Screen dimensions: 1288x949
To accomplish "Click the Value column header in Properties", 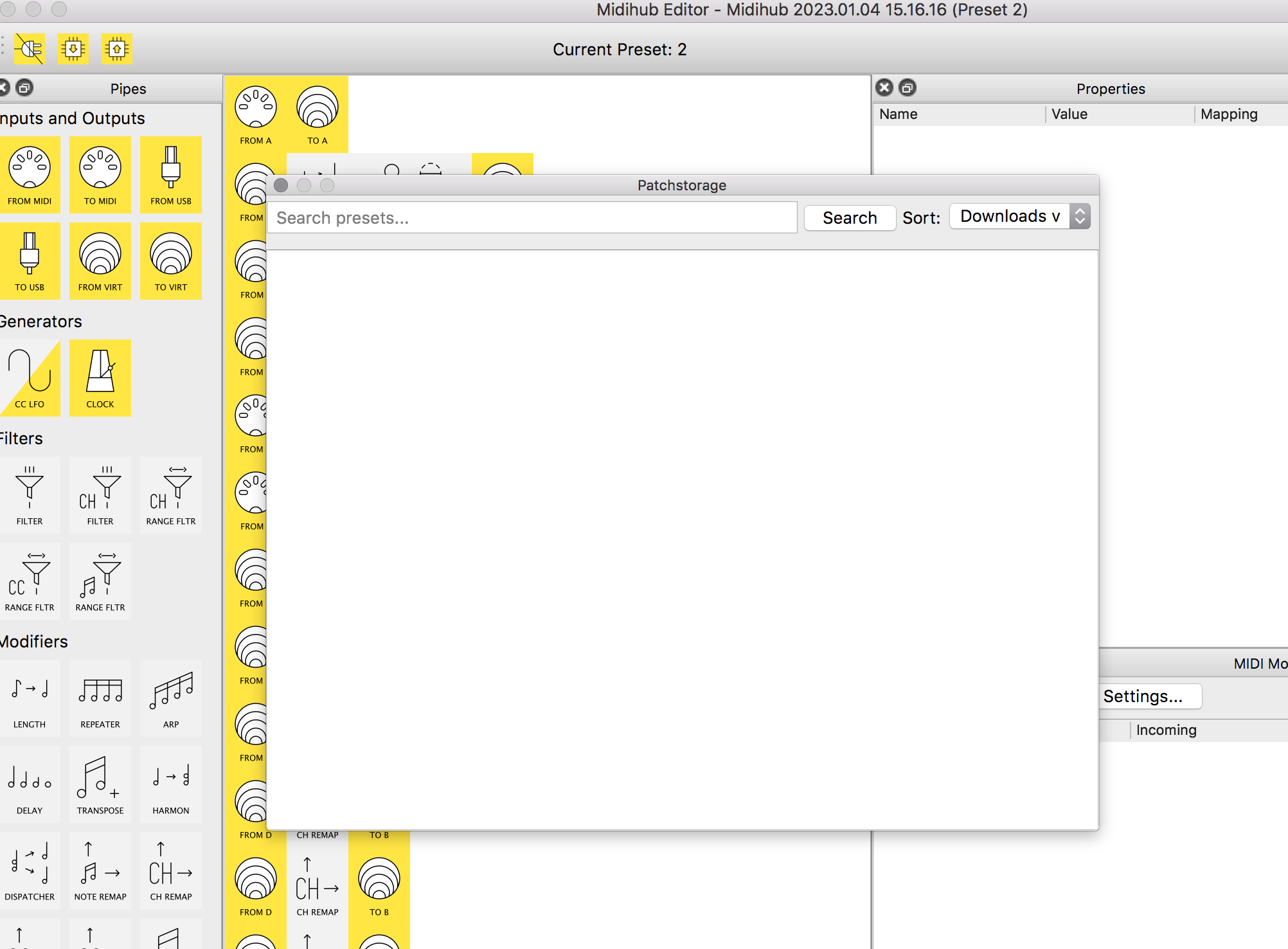I will tap(1120, 114).
